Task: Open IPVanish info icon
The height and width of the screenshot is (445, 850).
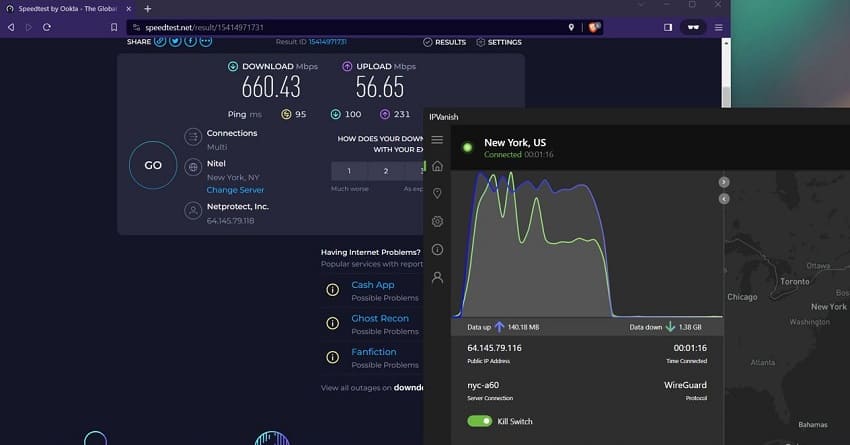Action: (437, 249)
